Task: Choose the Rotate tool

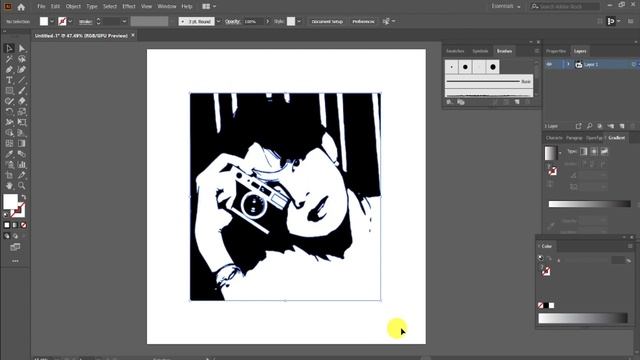Action: [x=9, y=112]
